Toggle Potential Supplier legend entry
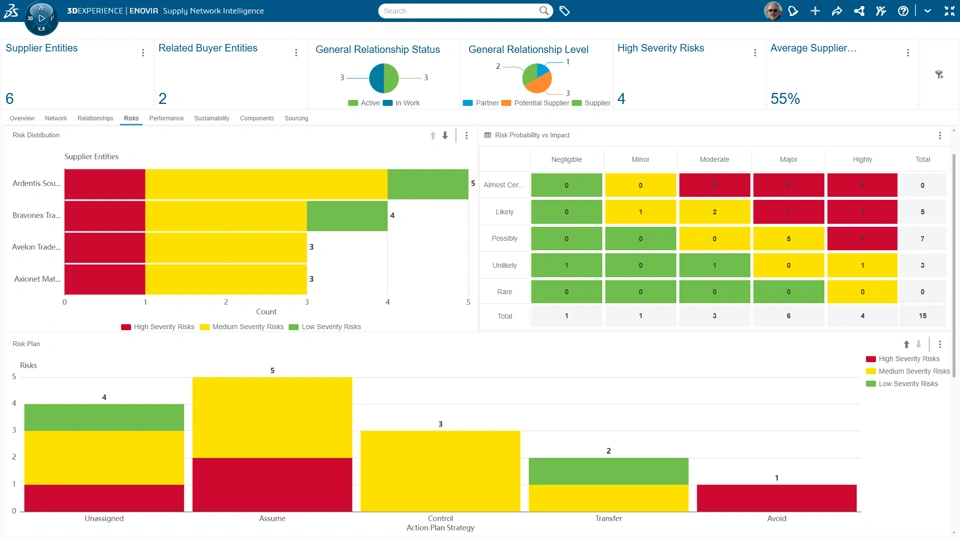960x539 pixels. (x=536, y=103)
